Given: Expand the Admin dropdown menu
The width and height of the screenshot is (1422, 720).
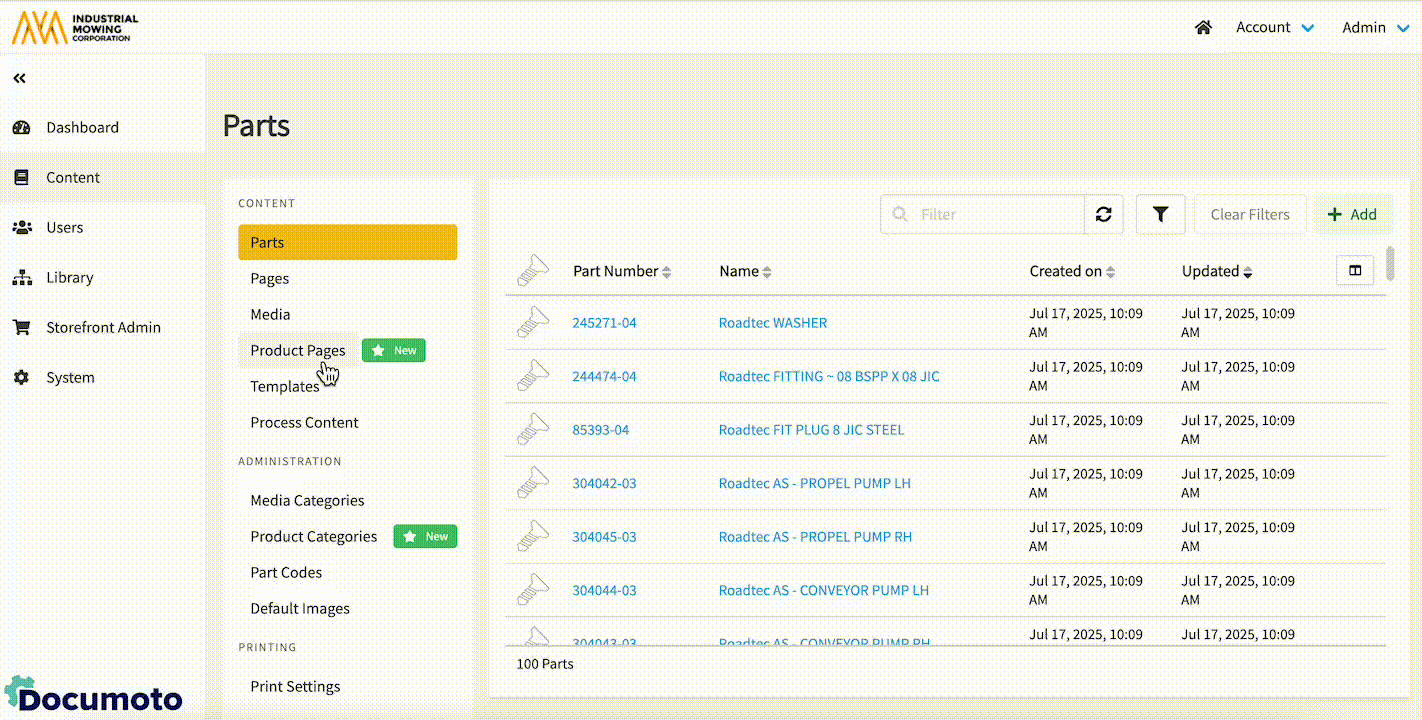Looking at the screenshot, I should tap(1375, 28).
